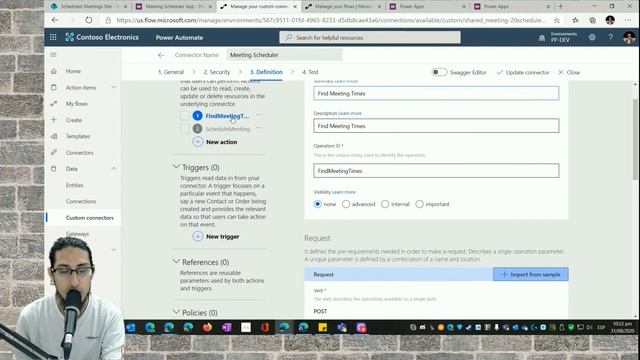Open My flows in left navigation

coord(77,104)
